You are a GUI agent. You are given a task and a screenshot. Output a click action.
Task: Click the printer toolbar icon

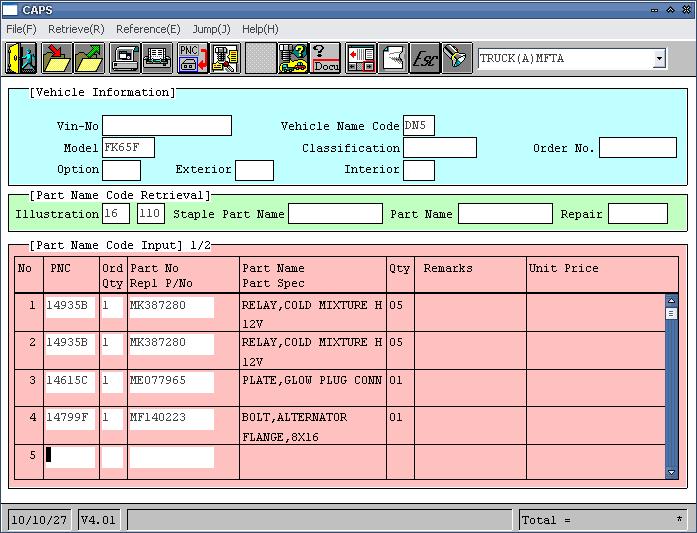click(x=157, y=58)
